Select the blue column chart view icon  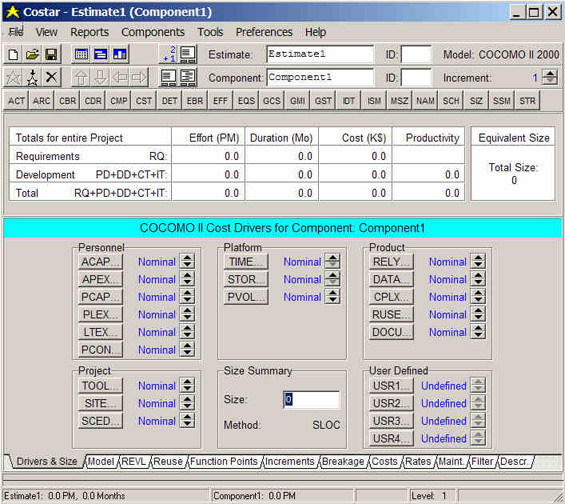point(120,55)
